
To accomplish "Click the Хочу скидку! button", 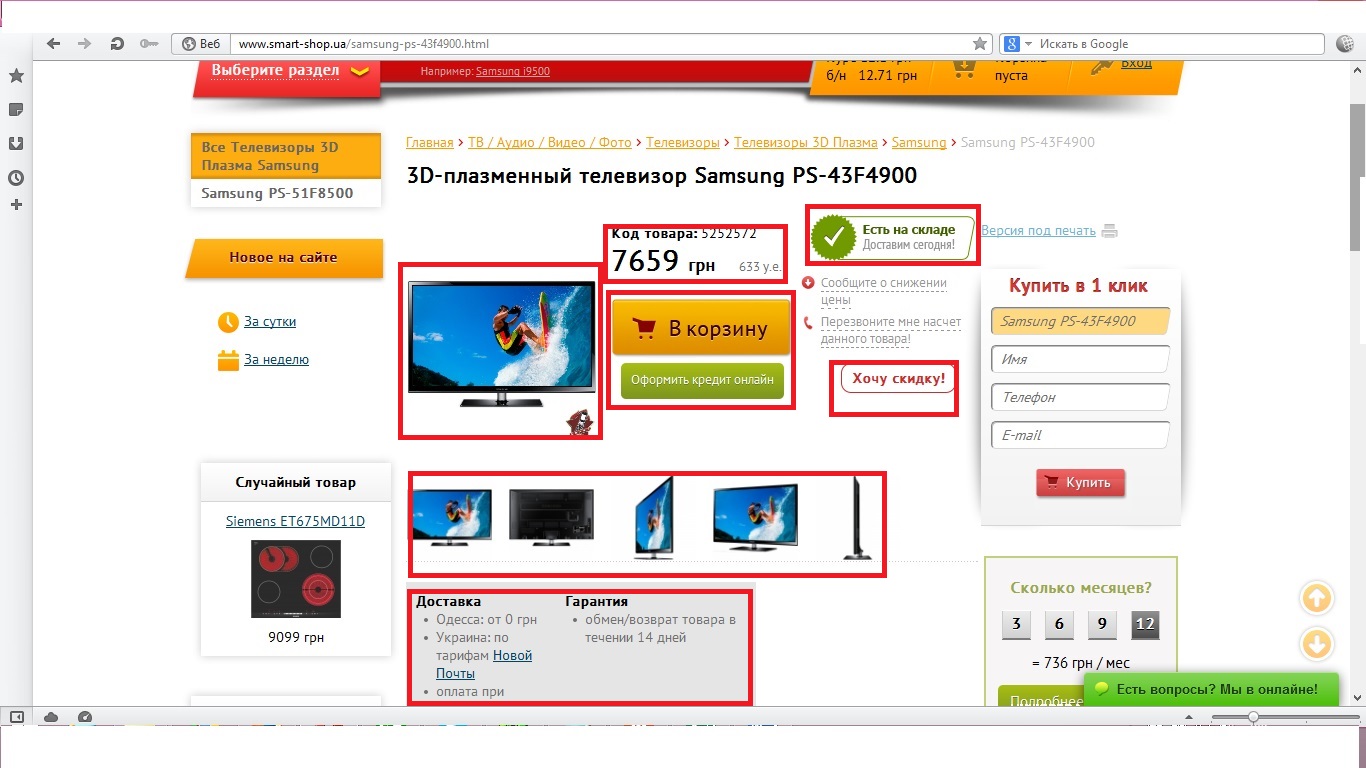I will (898, 379).
